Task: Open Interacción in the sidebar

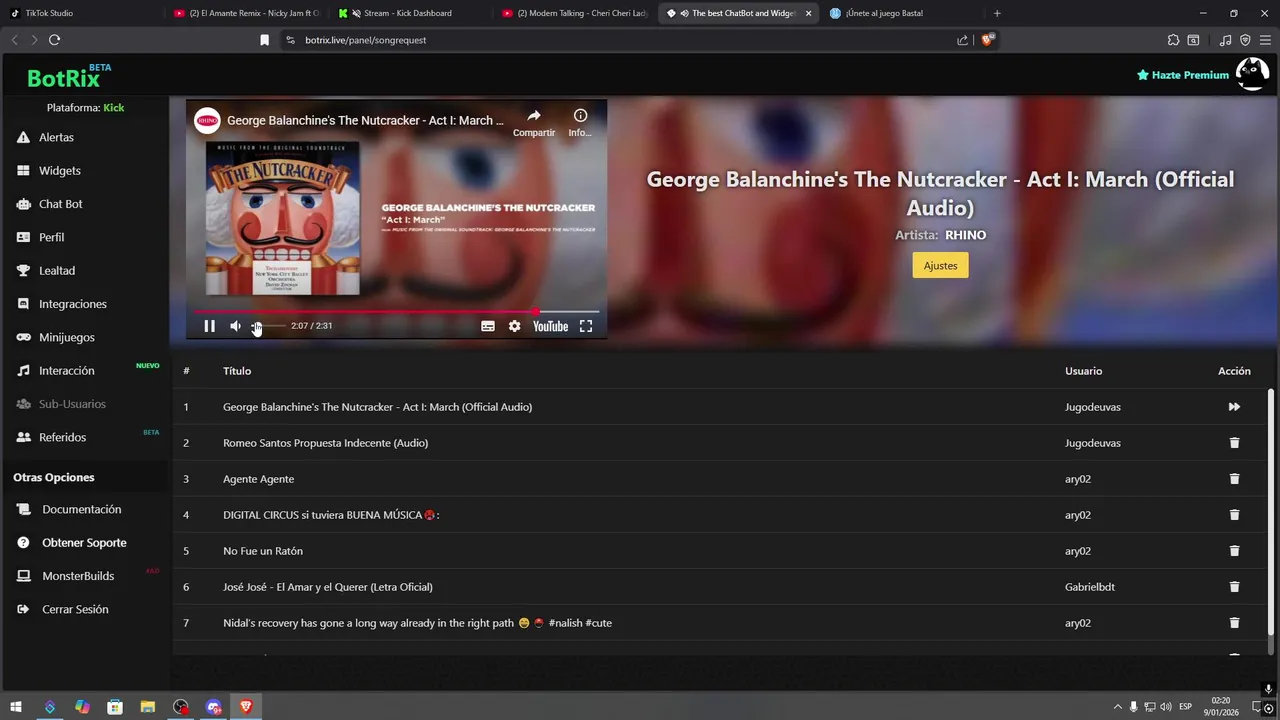Action: (x=66, y=371)
